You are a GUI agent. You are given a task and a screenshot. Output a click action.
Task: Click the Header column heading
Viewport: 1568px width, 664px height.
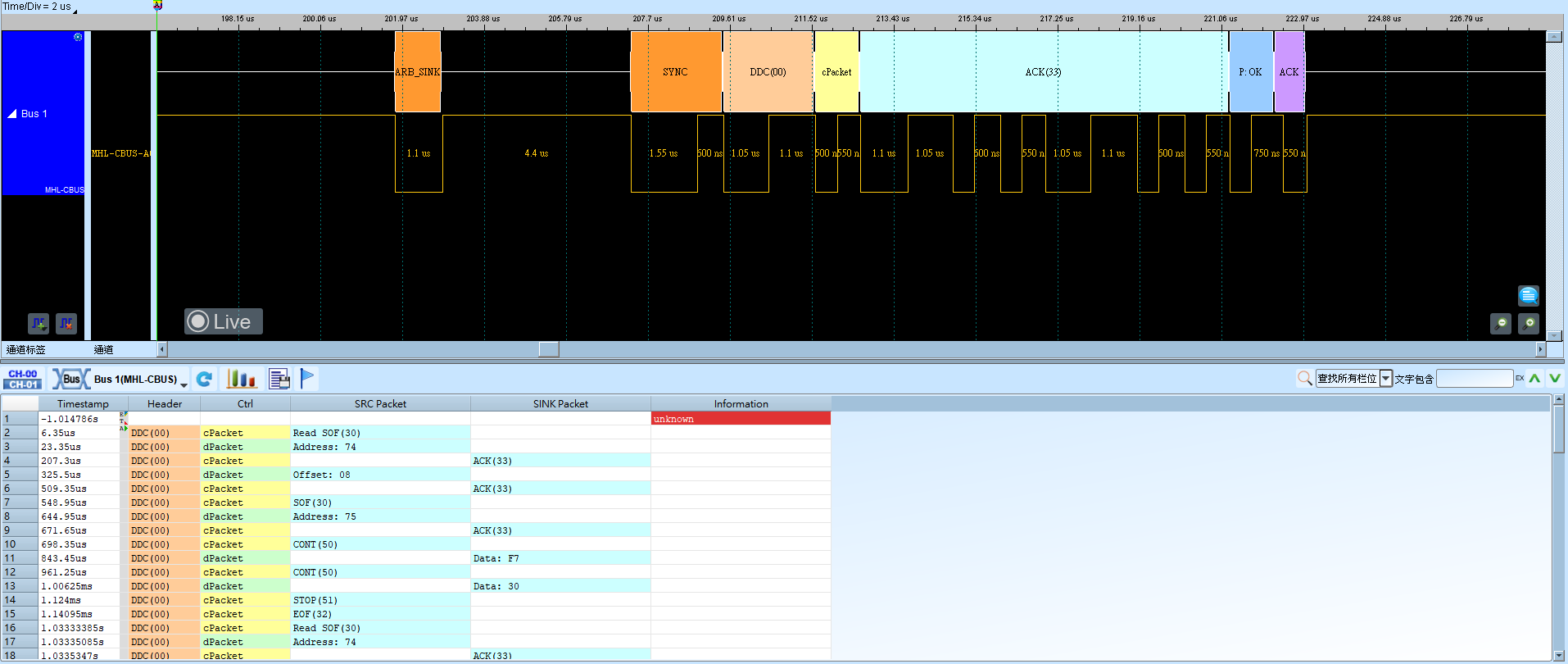165,403
